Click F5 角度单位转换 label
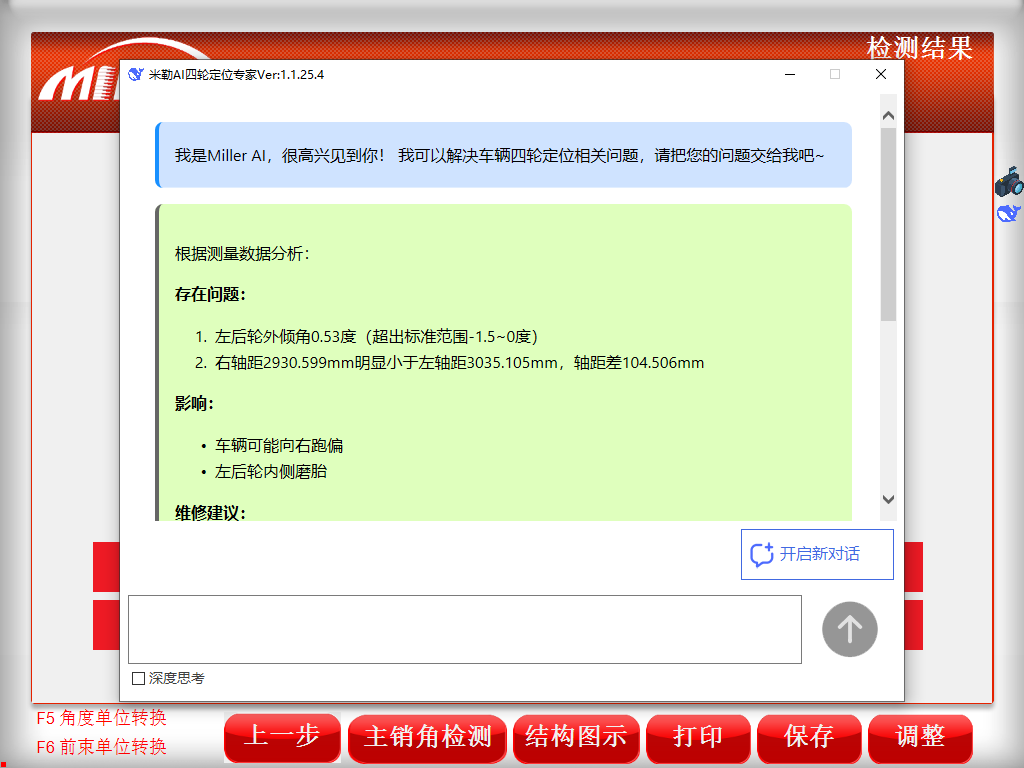Screen dimensions: 1024x768 101,718
